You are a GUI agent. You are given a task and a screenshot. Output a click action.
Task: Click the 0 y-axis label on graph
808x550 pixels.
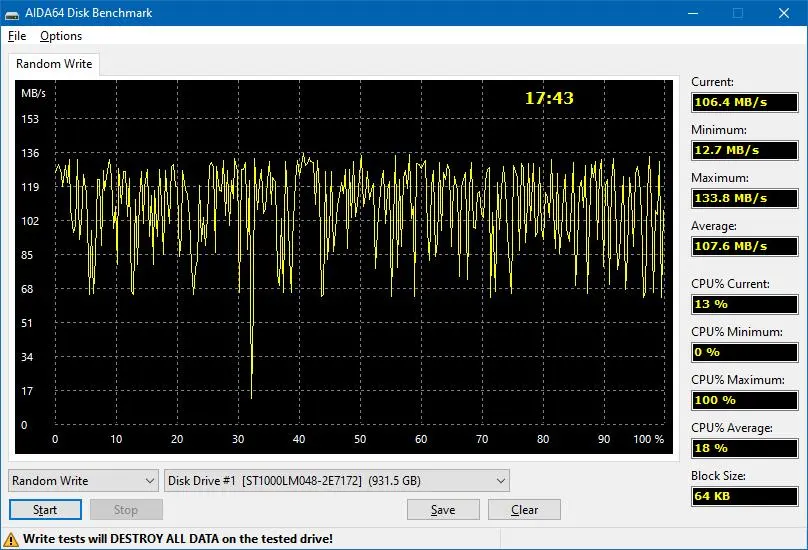pyautogui.click(x=24, y=425)
